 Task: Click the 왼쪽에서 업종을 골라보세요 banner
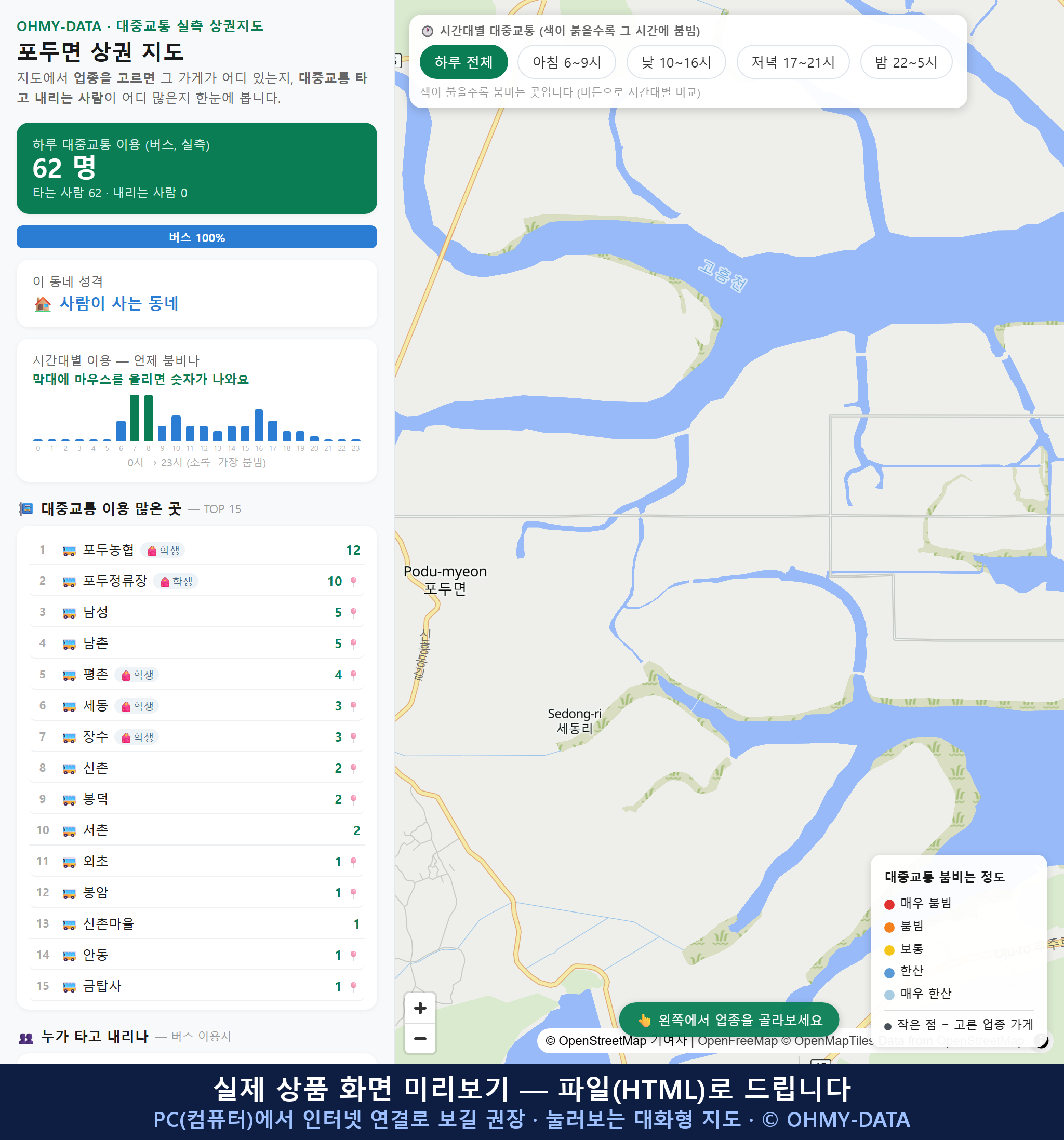(x=729, y=1020)
